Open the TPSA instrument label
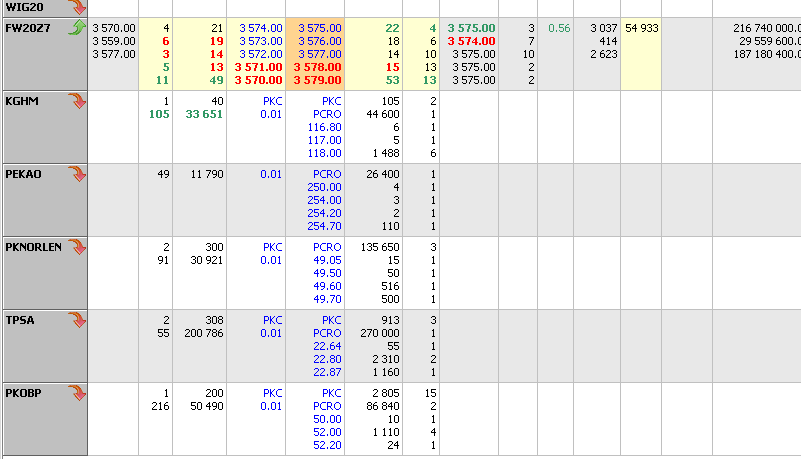The image size is (801, 459). [x=21, y=319]
